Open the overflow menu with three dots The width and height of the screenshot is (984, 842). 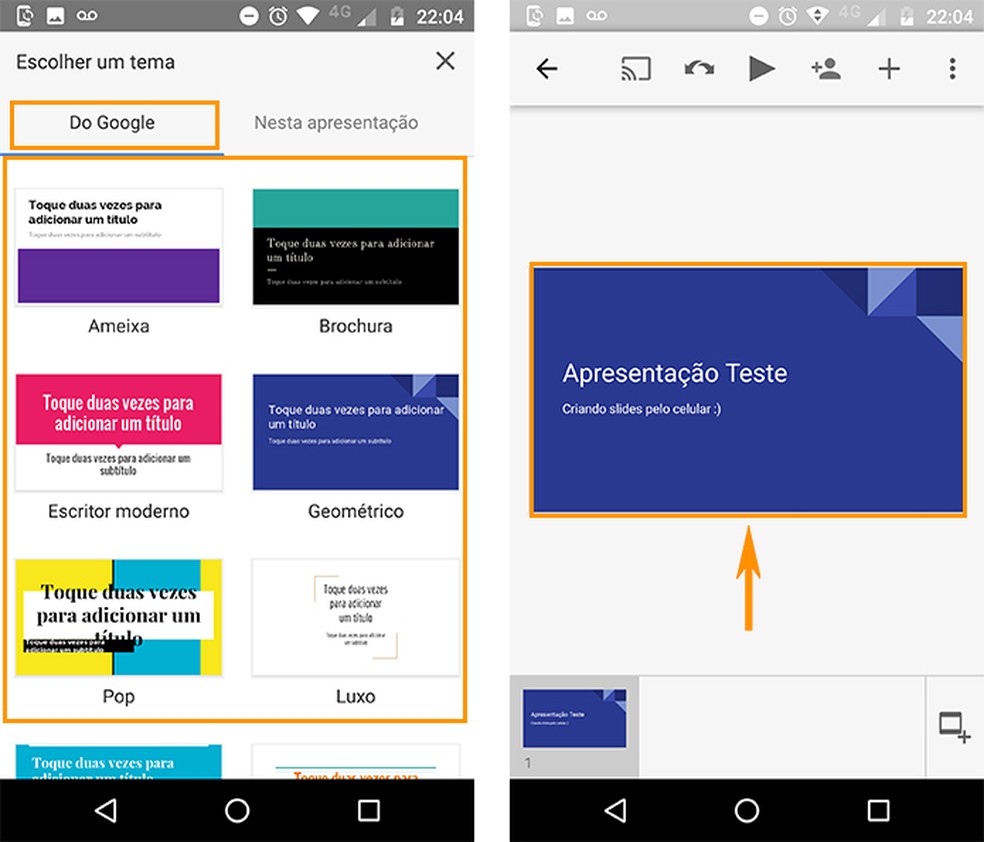[x=952, y=68]
